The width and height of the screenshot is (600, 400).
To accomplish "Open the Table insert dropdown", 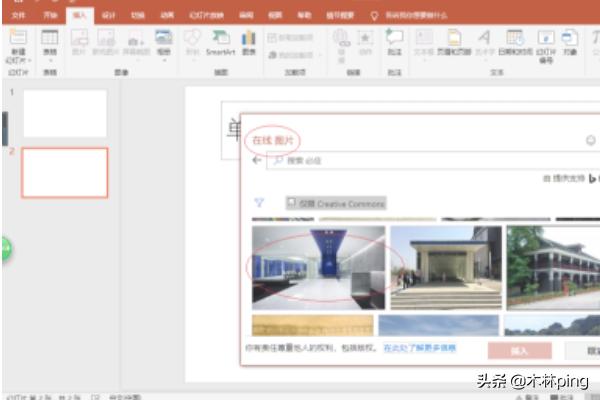I will (x=49, y=45).
